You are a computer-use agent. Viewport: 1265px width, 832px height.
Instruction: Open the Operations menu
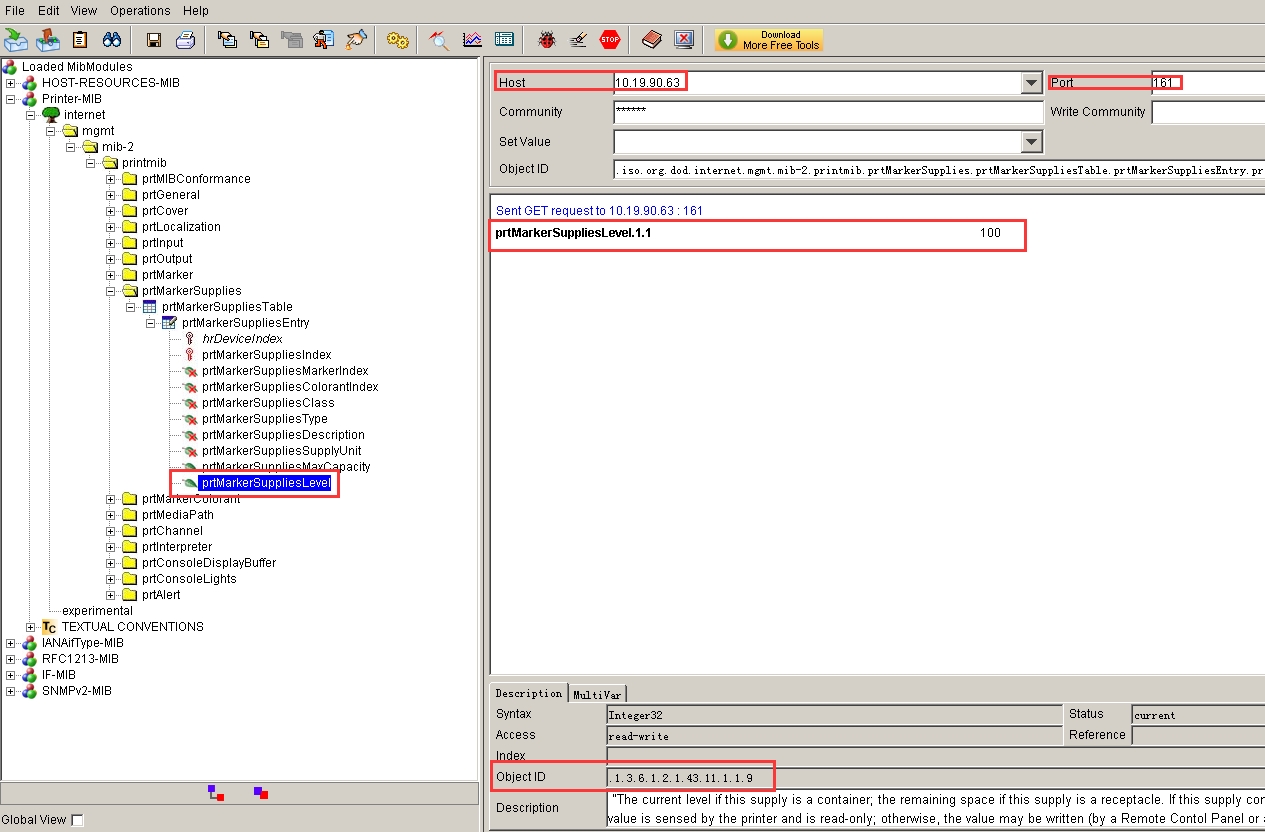click(x=140, y=11)
